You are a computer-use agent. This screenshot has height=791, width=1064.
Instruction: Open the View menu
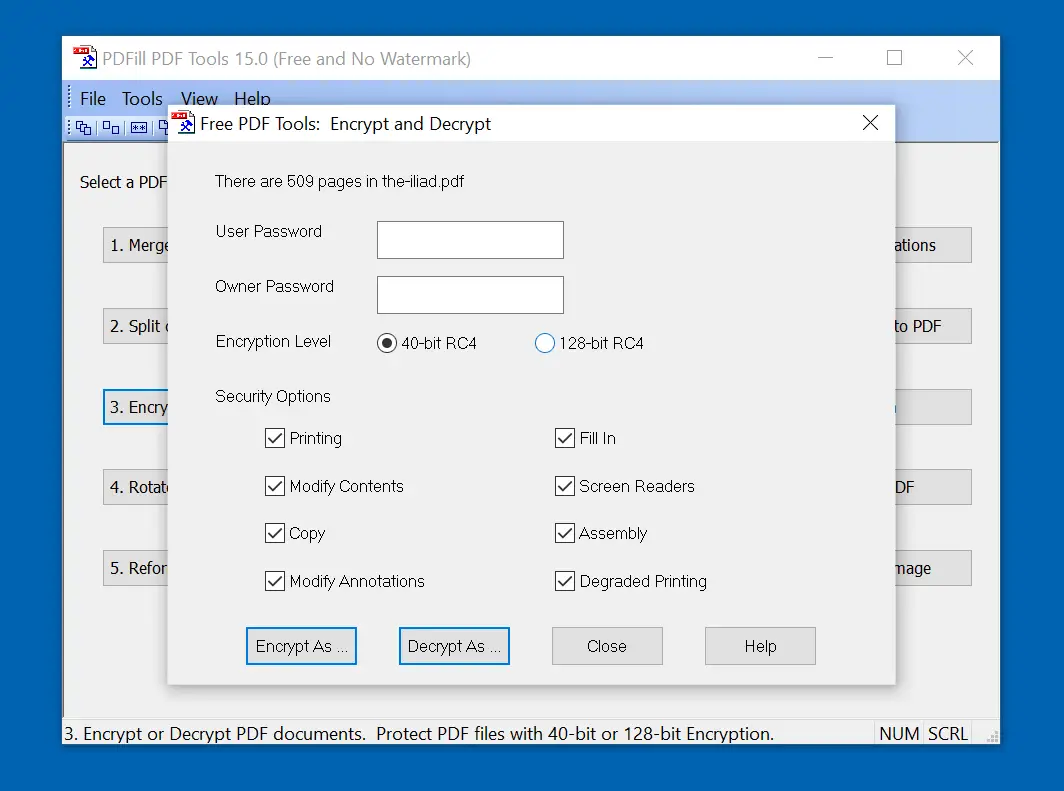199,98
